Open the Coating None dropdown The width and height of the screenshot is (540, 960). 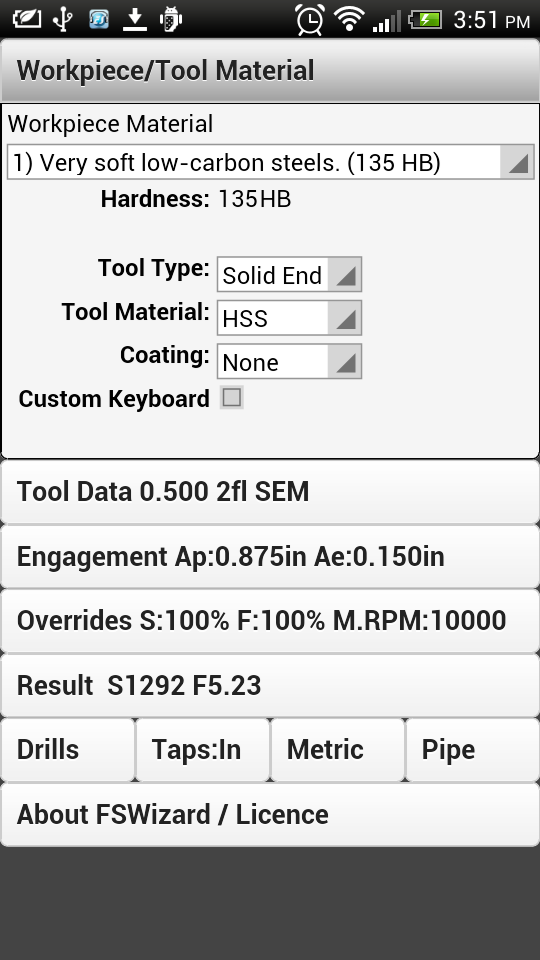click(289, 362)
